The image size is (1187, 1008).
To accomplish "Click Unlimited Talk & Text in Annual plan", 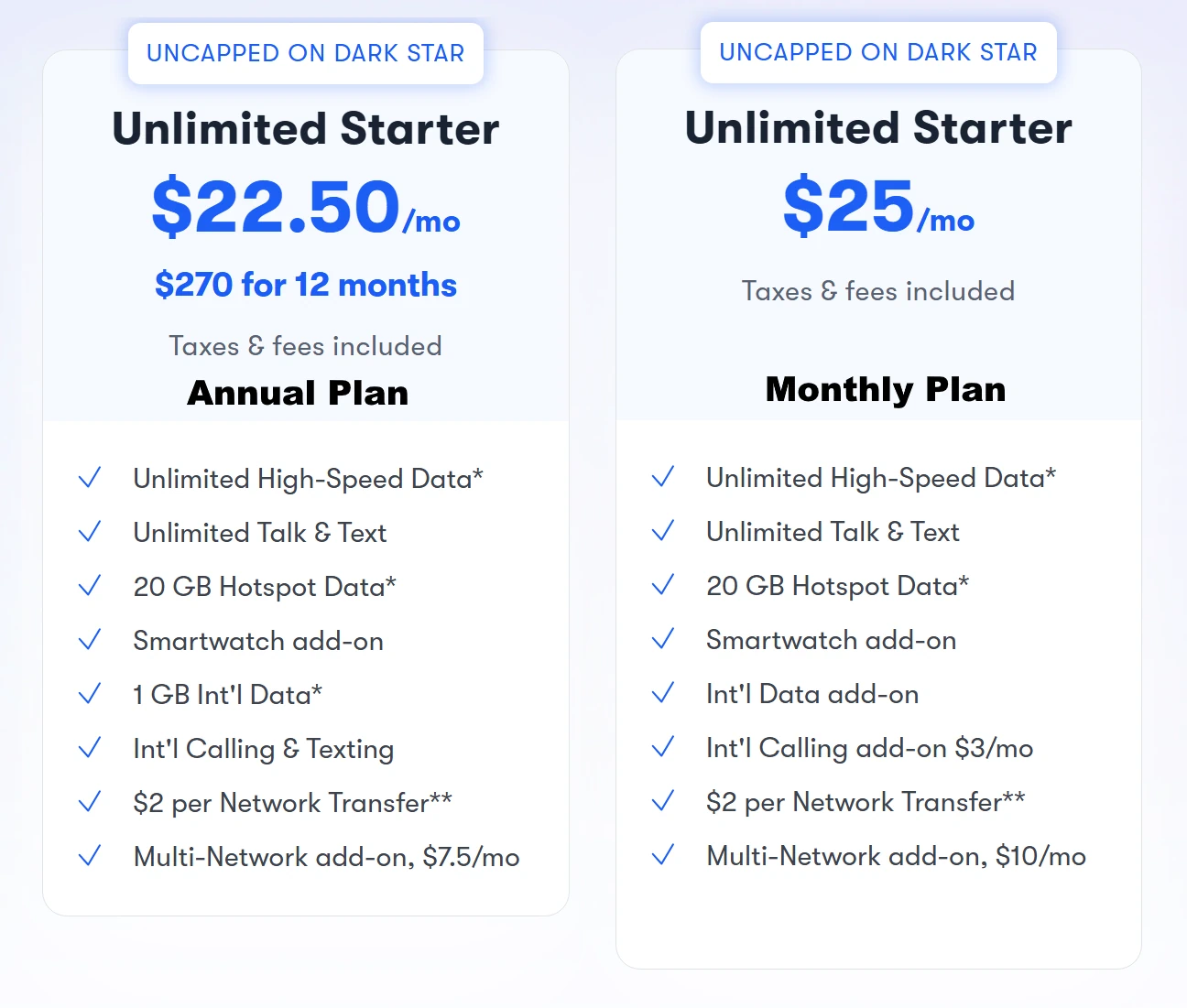I will (260, 533).
